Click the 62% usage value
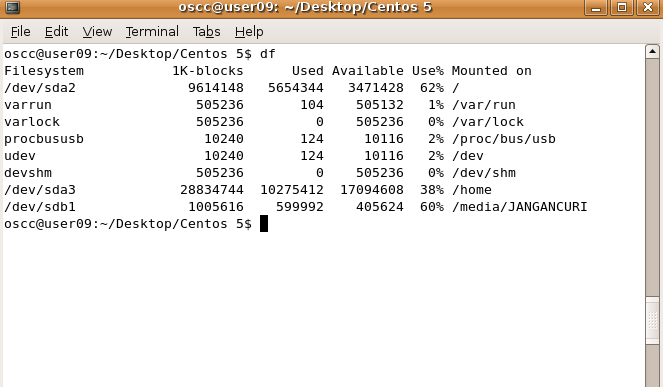This screenshot has width=663, height=387. [432, 88]
